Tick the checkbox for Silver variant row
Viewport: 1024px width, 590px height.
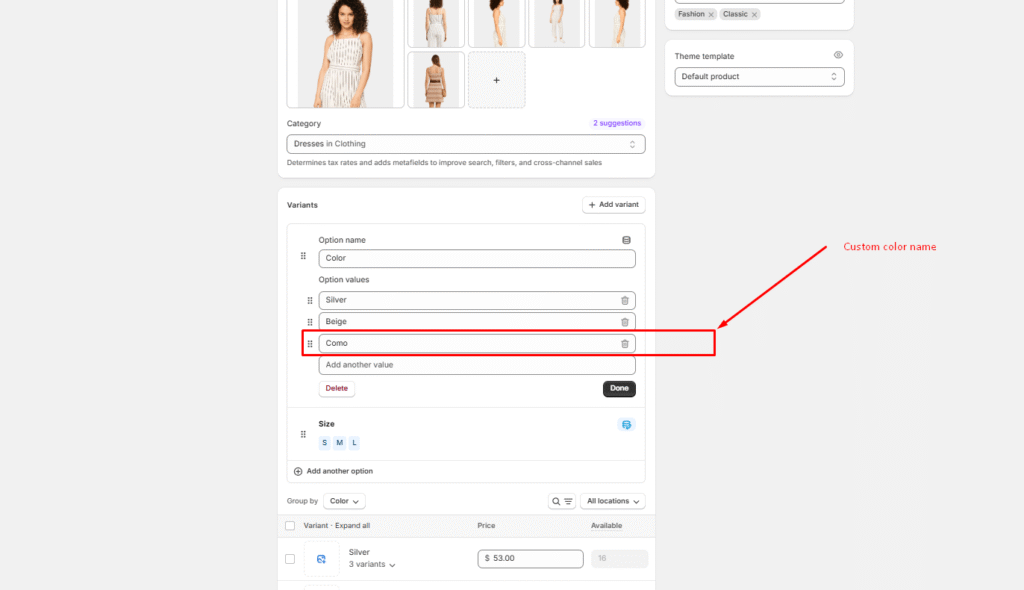pyautogui.click(x=290, y=559)
